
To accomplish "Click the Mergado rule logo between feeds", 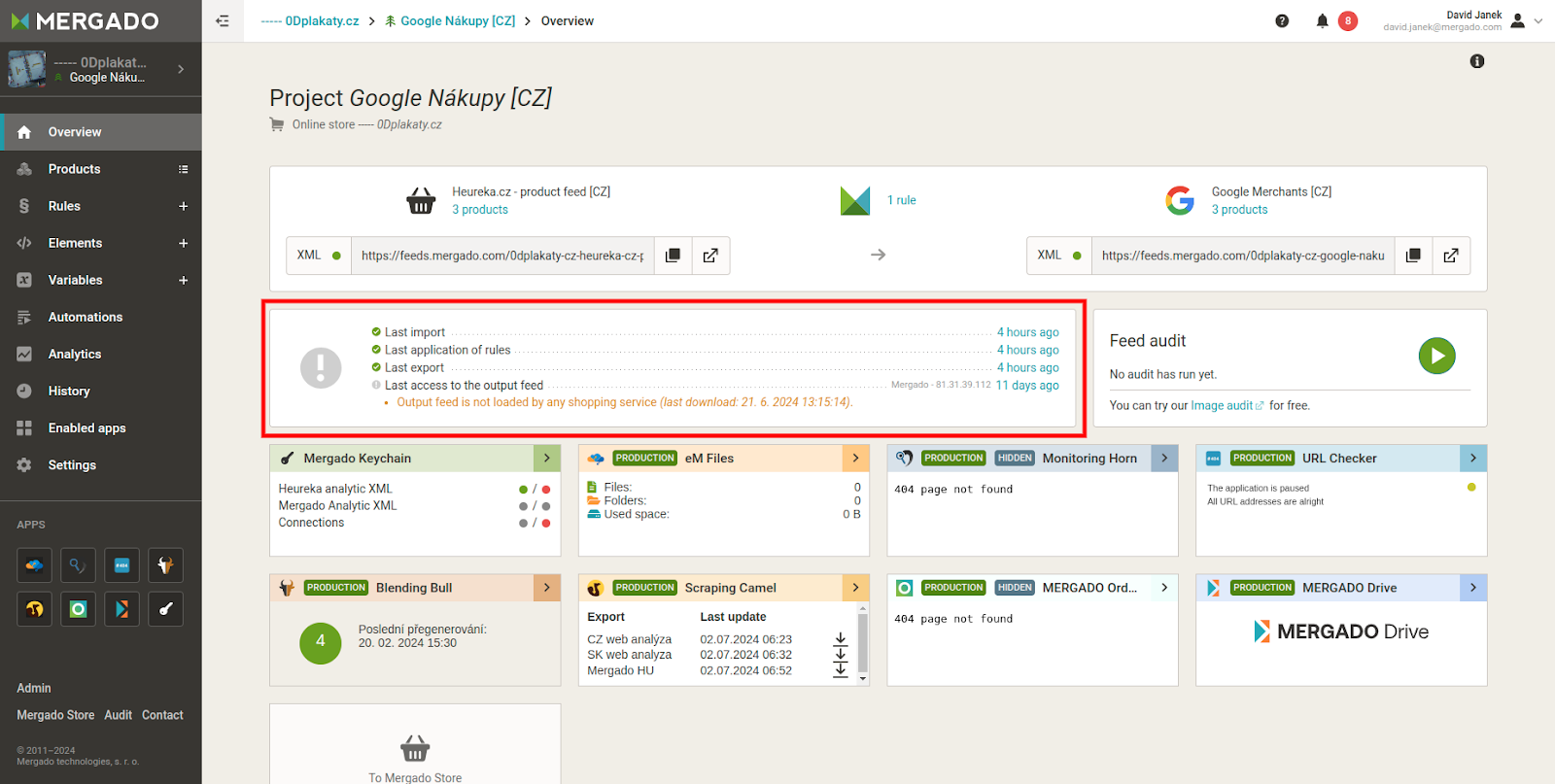I will [x=855, y=200].
